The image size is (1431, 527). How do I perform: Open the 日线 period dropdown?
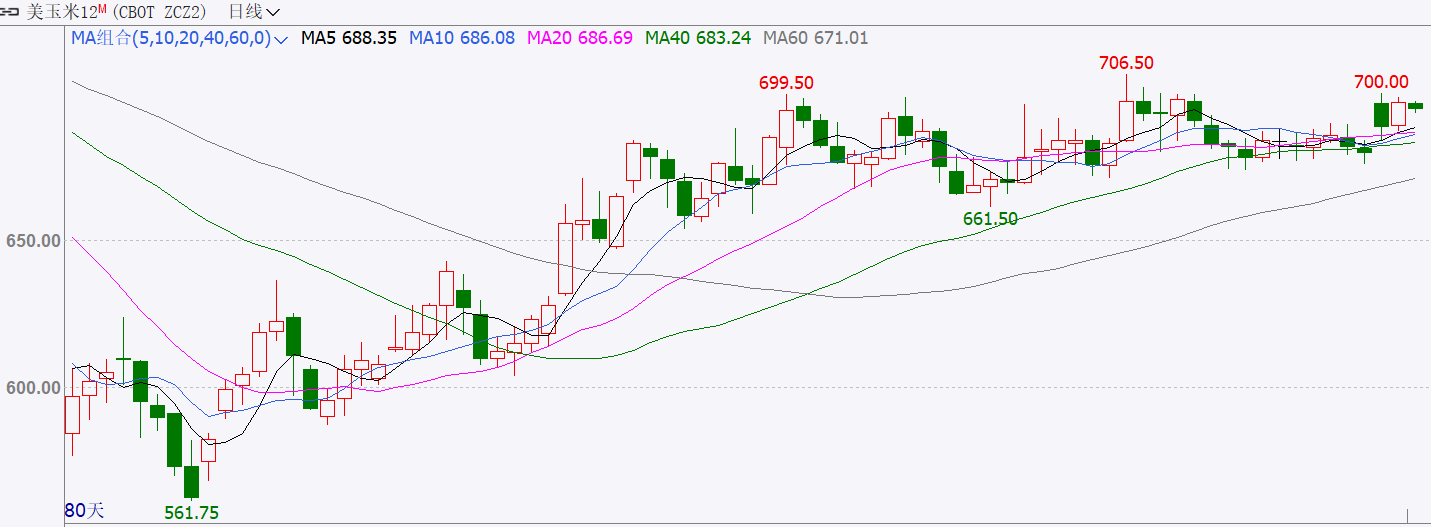coord(254,12)
